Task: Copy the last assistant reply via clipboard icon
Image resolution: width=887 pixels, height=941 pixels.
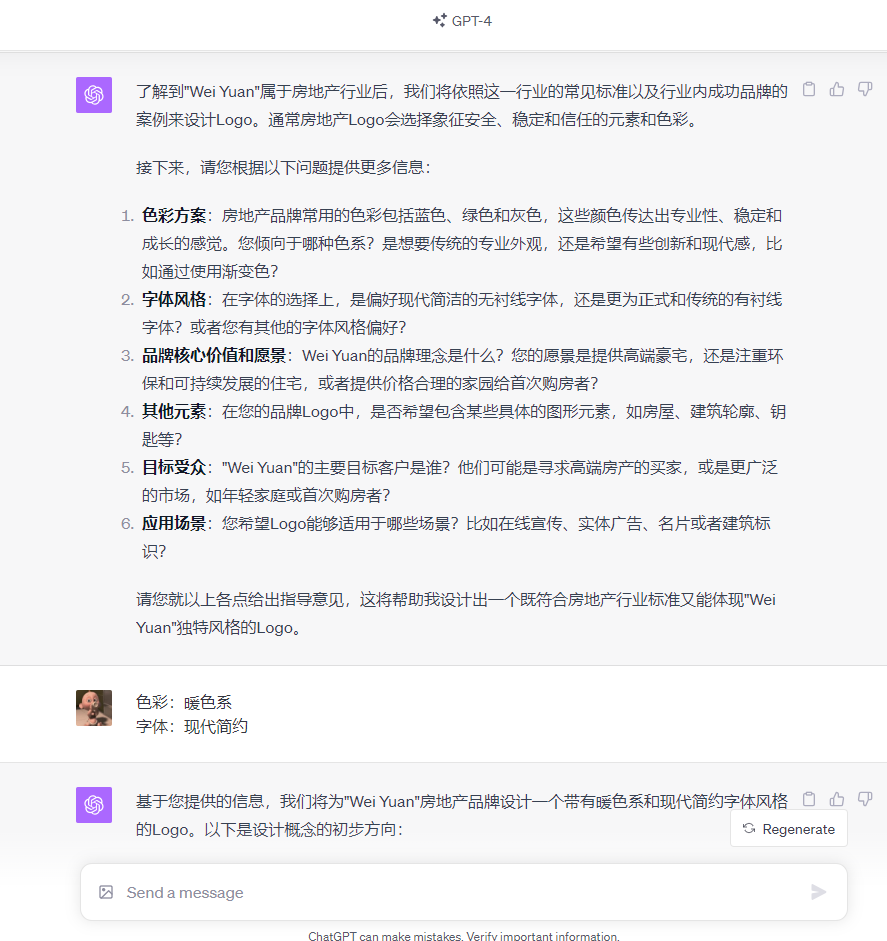Action: pos(809,799)
